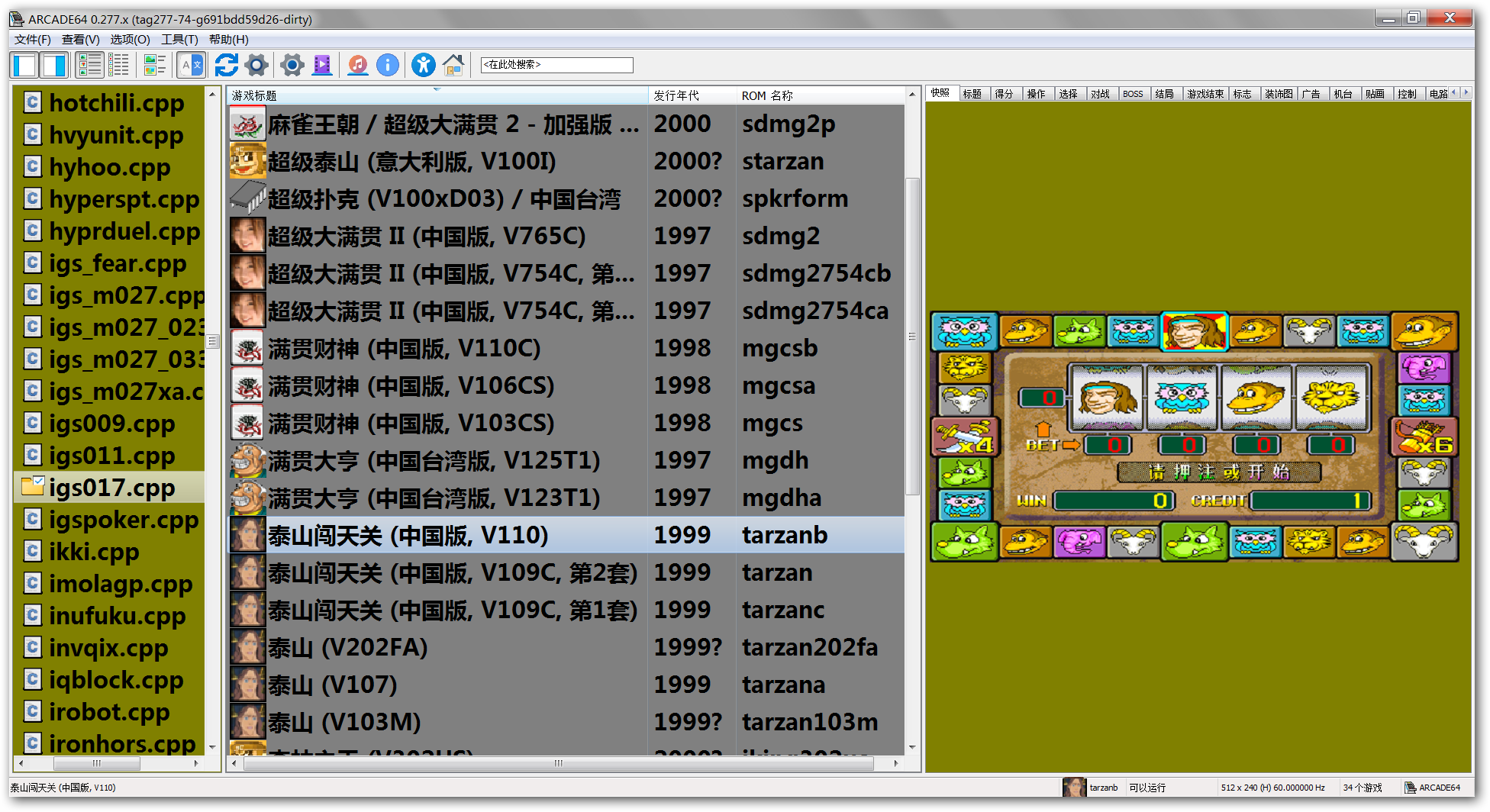Click the music note audio icon
The width and height of the screenshot is (1490, 812).
(x=358, y=66)
